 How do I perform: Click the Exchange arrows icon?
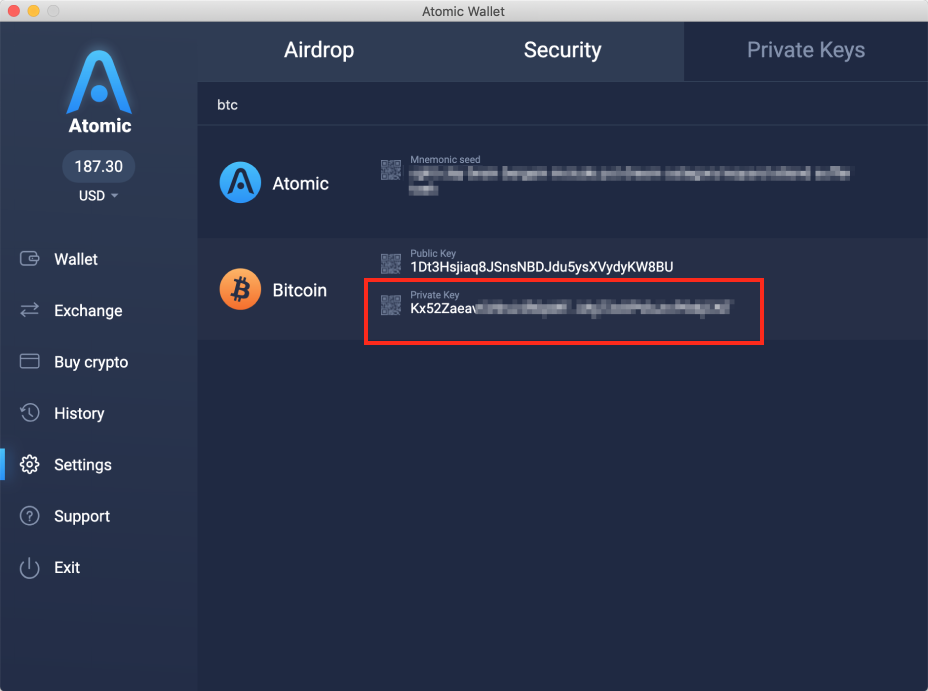30,310
